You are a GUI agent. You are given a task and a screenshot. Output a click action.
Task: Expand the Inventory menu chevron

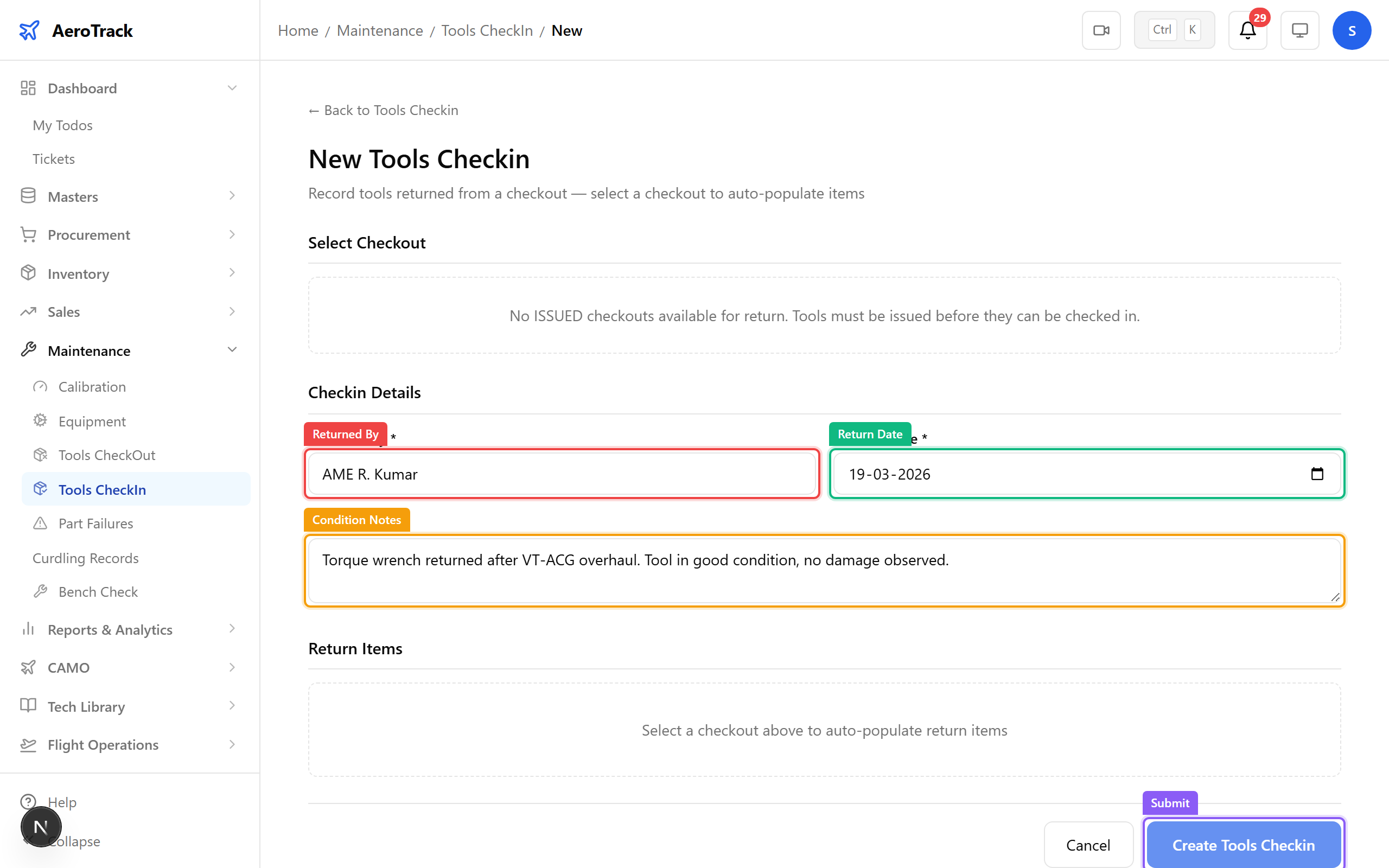232,273
